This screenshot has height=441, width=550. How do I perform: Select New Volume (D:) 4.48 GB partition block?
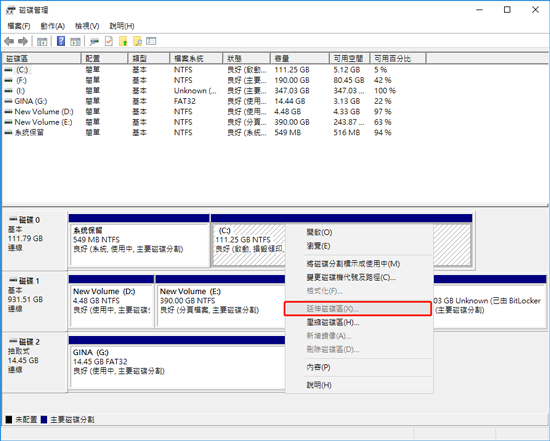tap(111, 302)
